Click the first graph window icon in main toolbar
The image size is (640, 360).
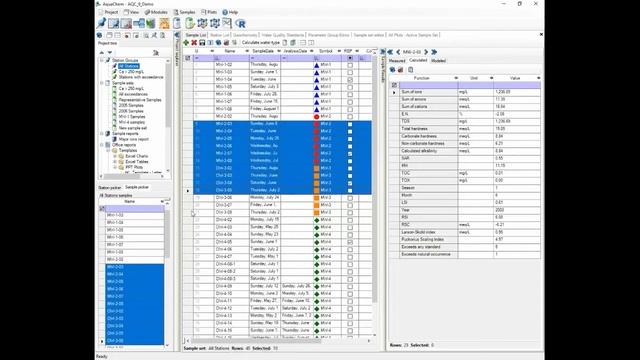[x=113, y=23]
